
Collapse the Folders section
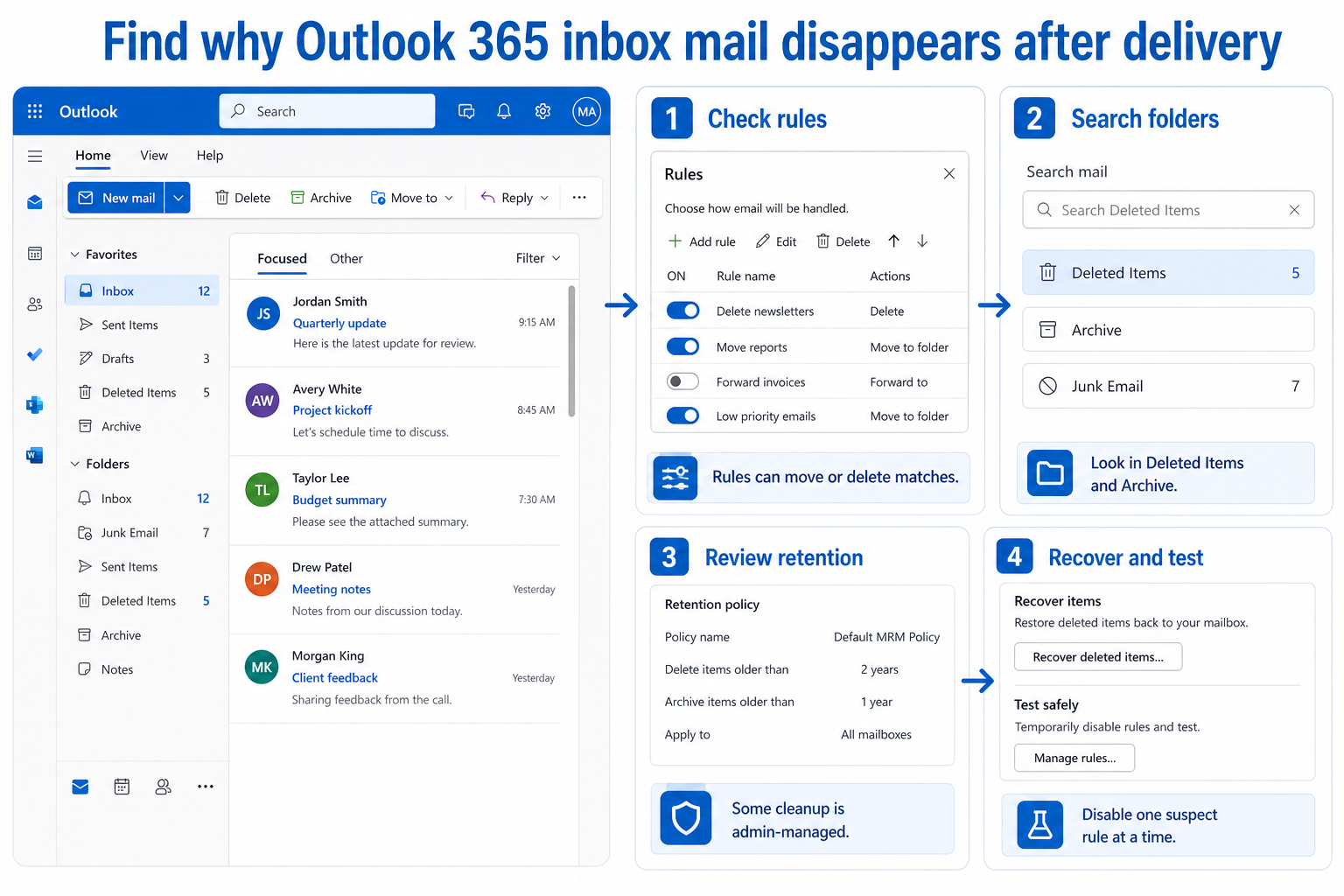point(74,464)
